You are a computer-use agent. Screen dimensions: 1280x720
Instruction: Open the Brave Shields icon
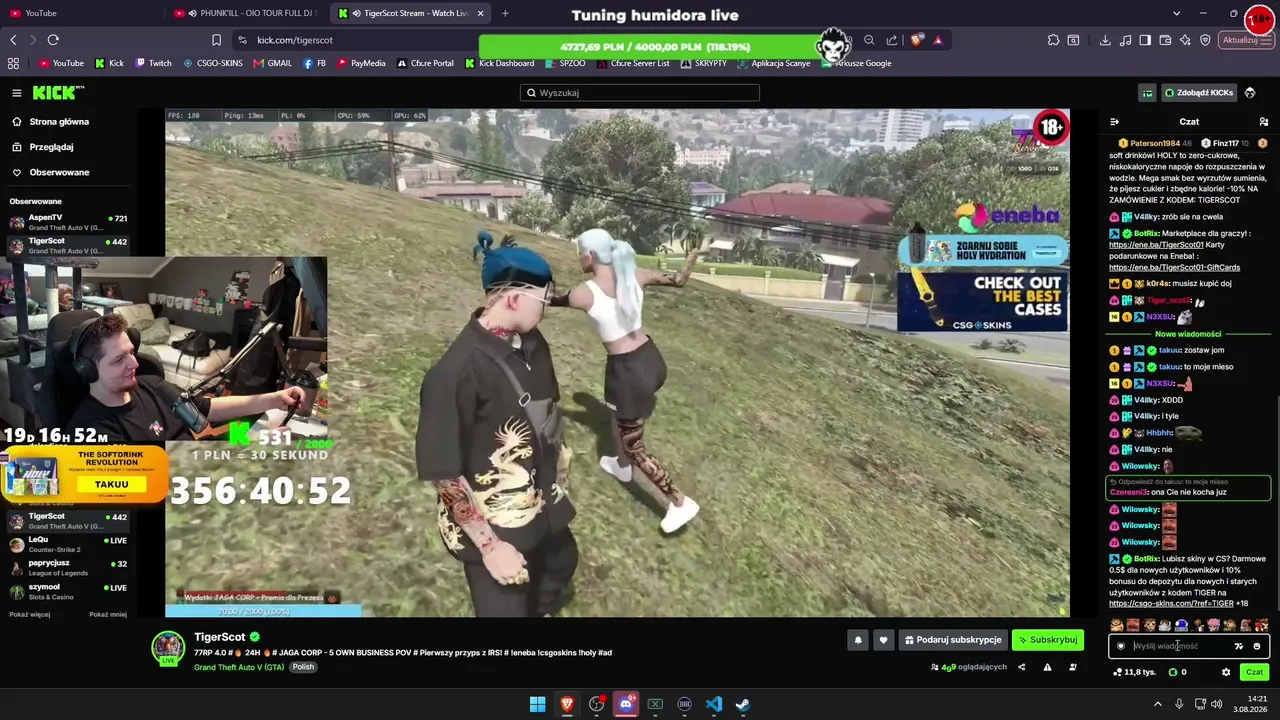(x=917, y=40)
